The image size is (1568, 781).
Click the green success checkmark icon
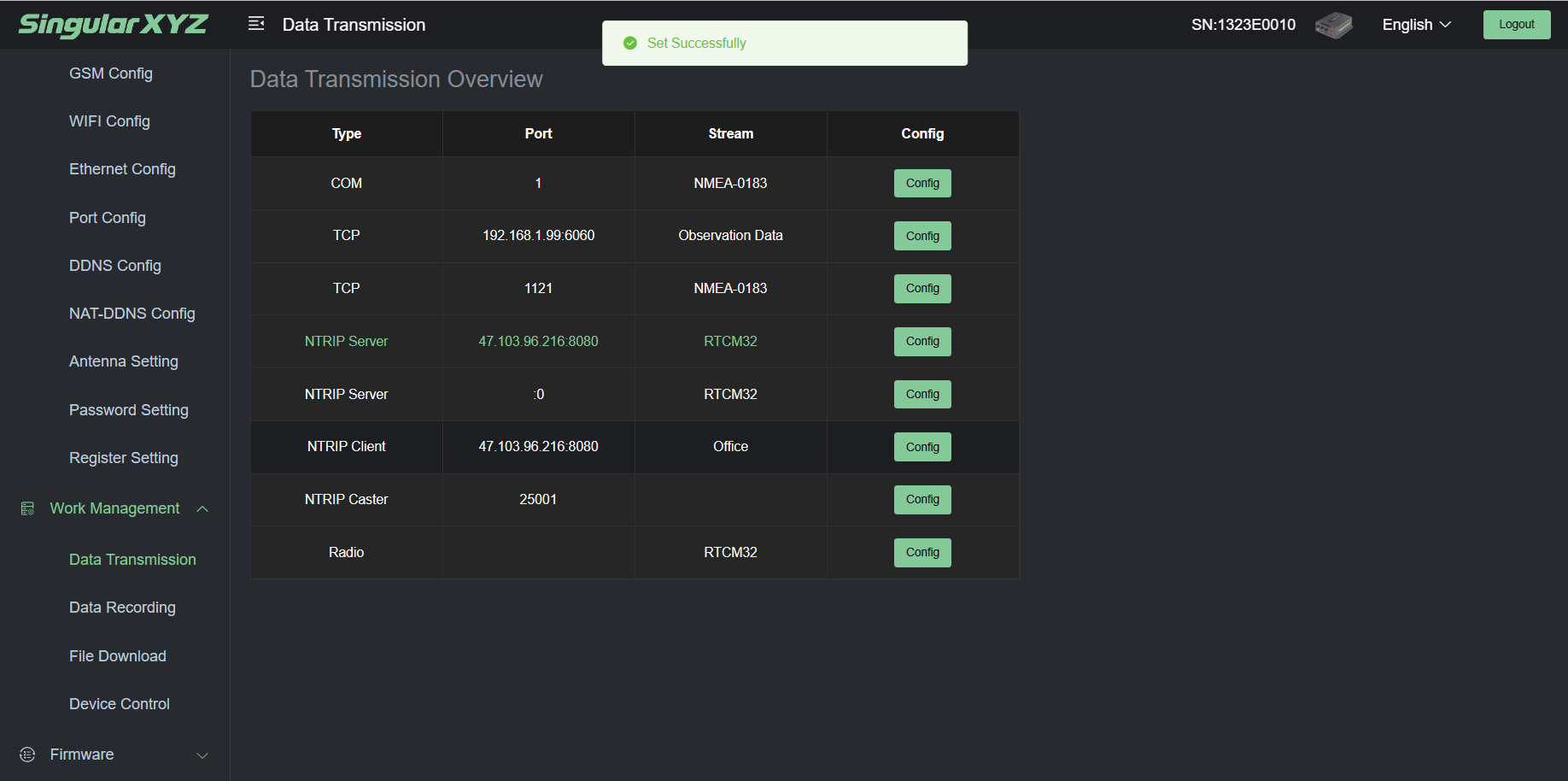pyautogui.click(x=630, y=44)
